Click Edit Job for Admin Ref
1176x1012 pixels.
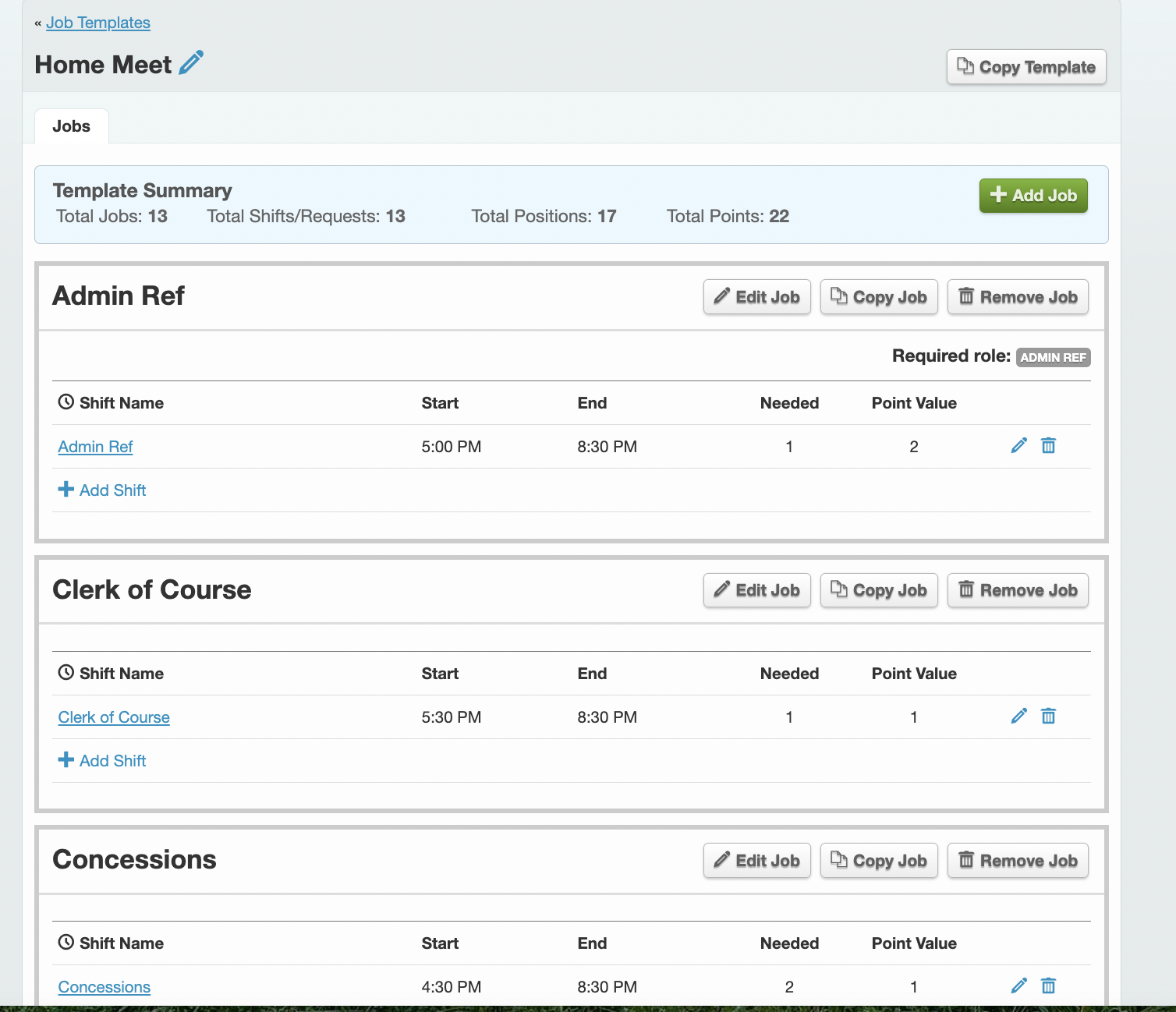tap(756, 297)
